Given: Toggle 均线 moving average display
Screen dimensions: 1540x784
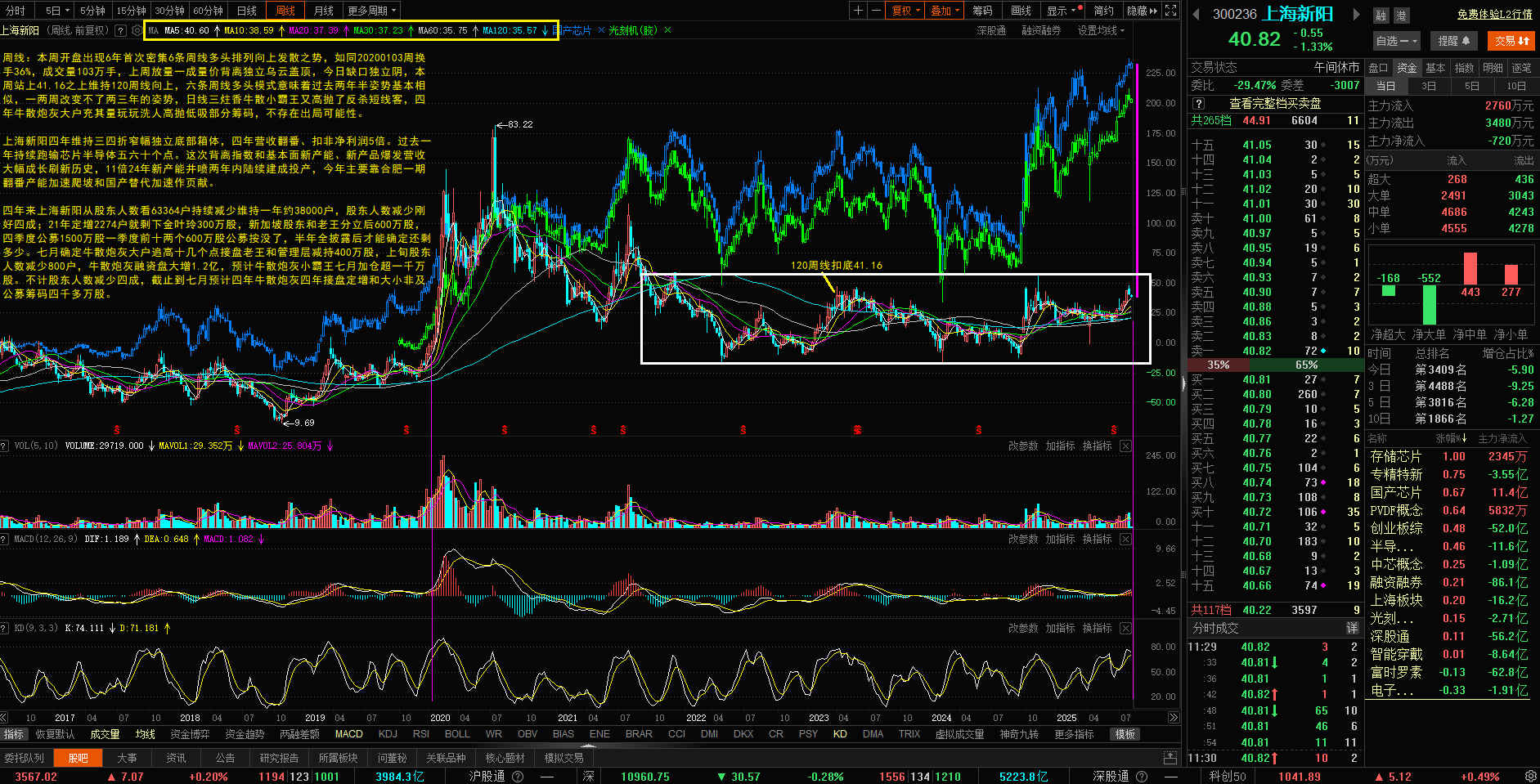Looking at the screenshot, I should (145, 734).
